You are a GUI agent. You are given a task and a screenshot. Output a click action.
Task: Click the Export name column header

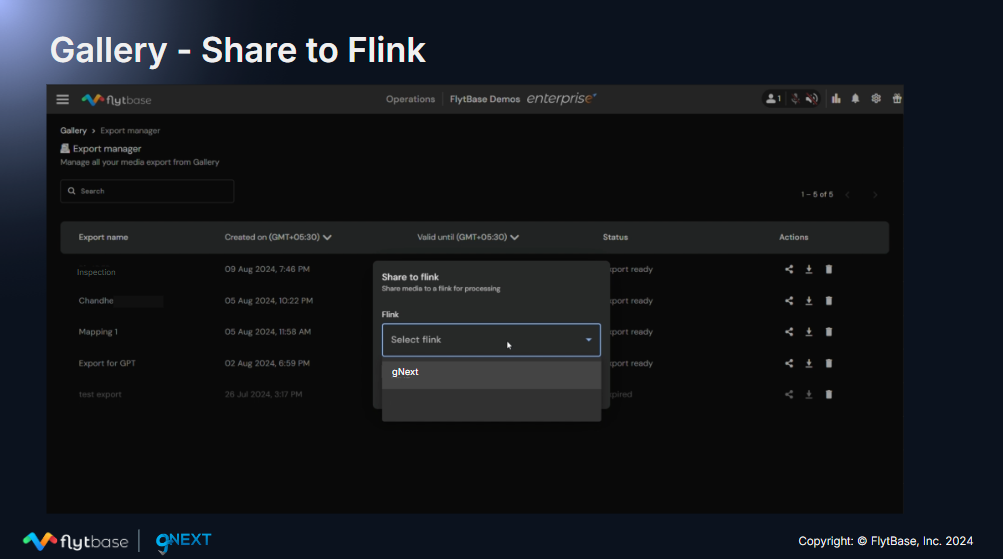point(103,237)
